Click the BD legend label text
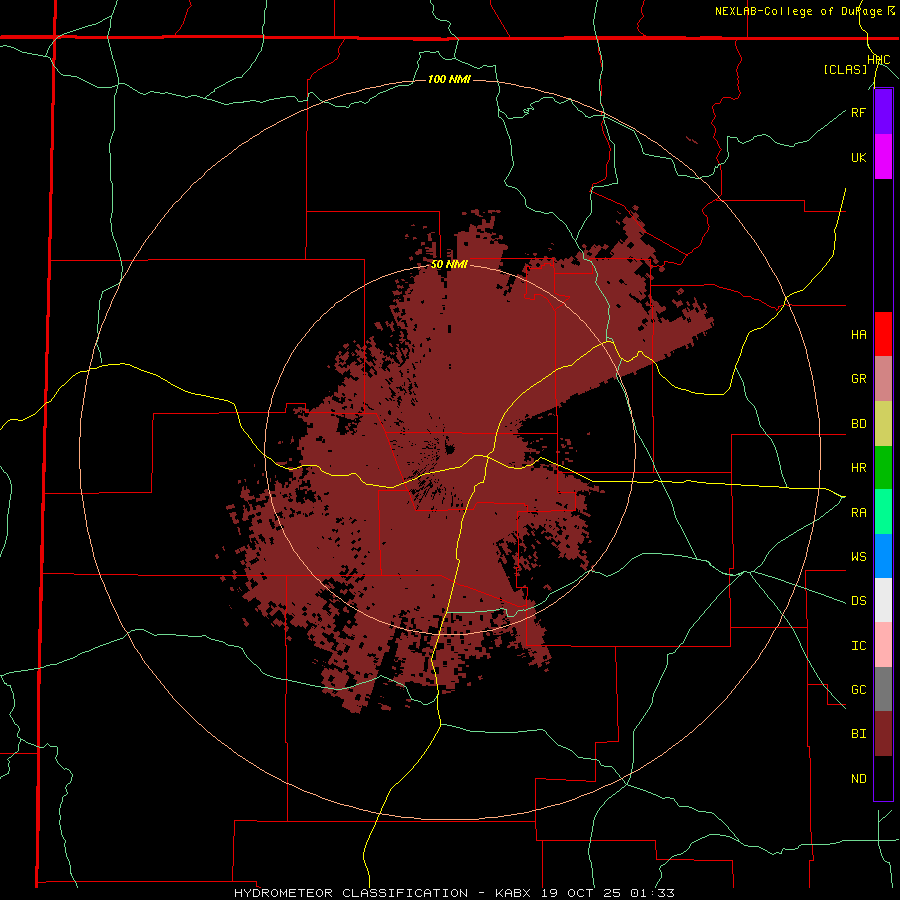 [x=858, y=424]
